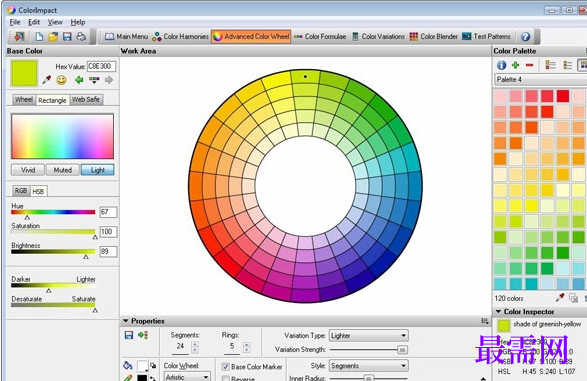Image resolution: width=587 pixels, height=381 pixels.
Task: Toggle the Base Color Marker checkbox
Action: [225, 367]
